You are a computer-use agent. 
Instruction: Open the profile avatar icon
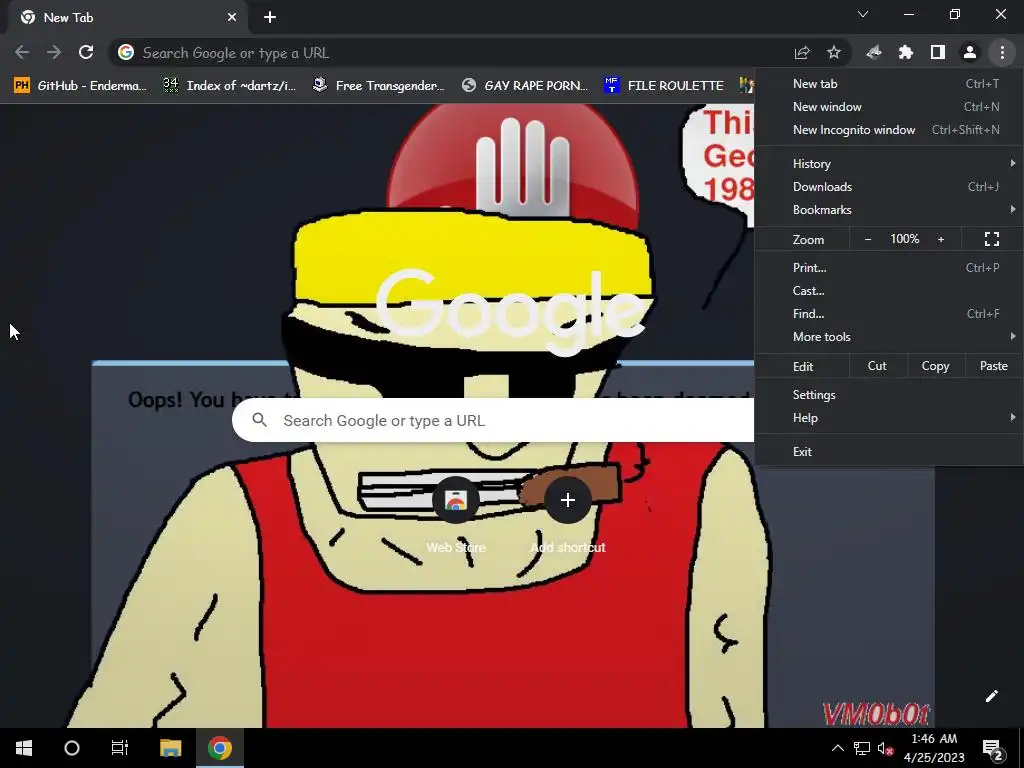coord(970,52)
